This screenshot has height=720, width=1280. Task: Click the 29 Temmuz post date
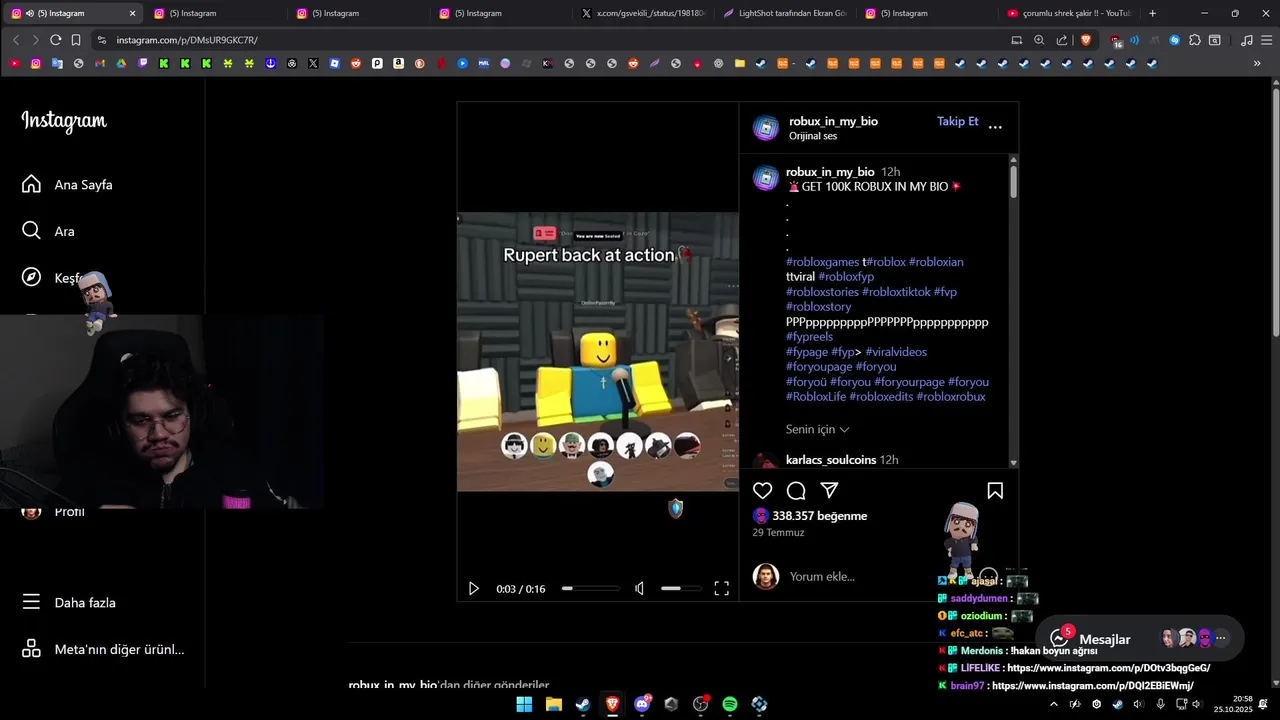778,532
